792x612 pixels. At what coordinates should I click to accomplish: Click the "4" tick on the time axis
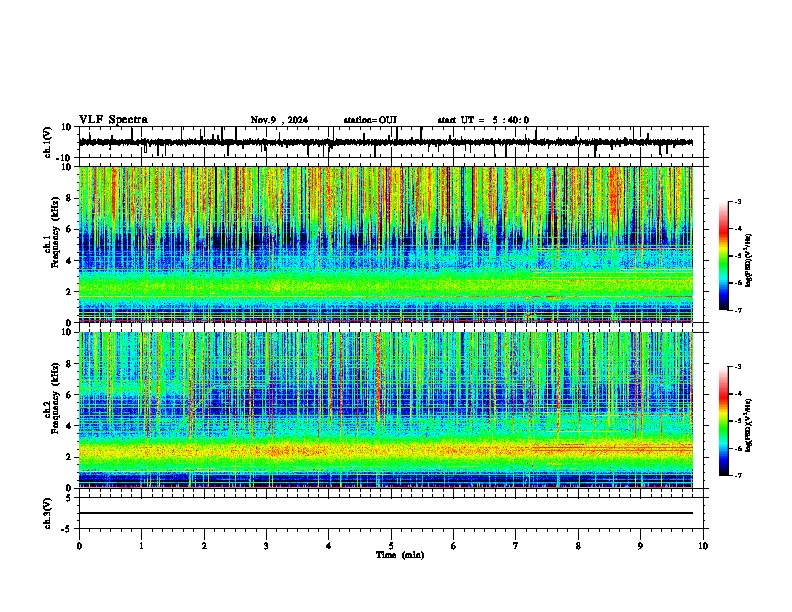pos(329,546)
